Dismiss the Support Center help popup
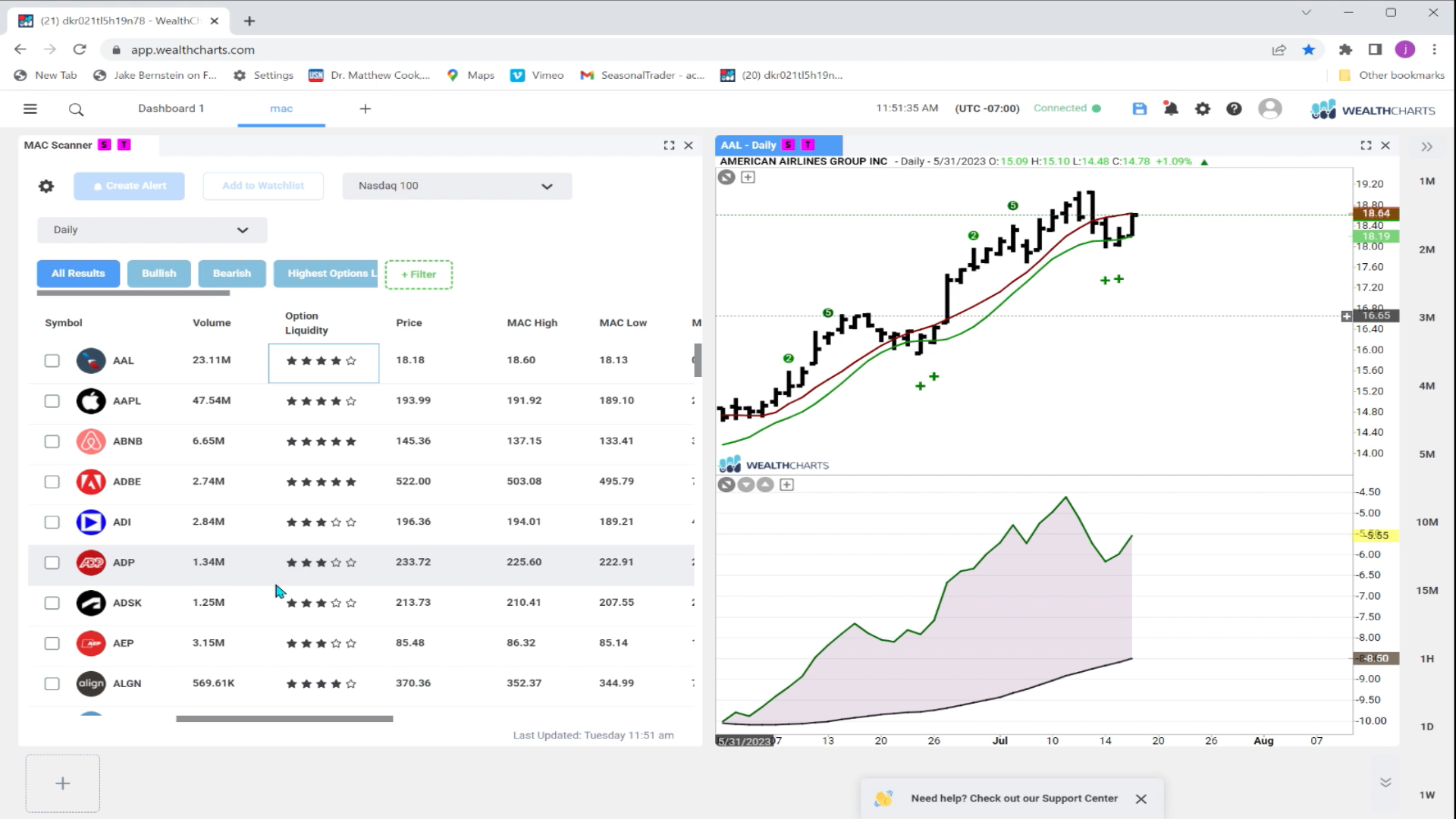 pos(1141,799)
